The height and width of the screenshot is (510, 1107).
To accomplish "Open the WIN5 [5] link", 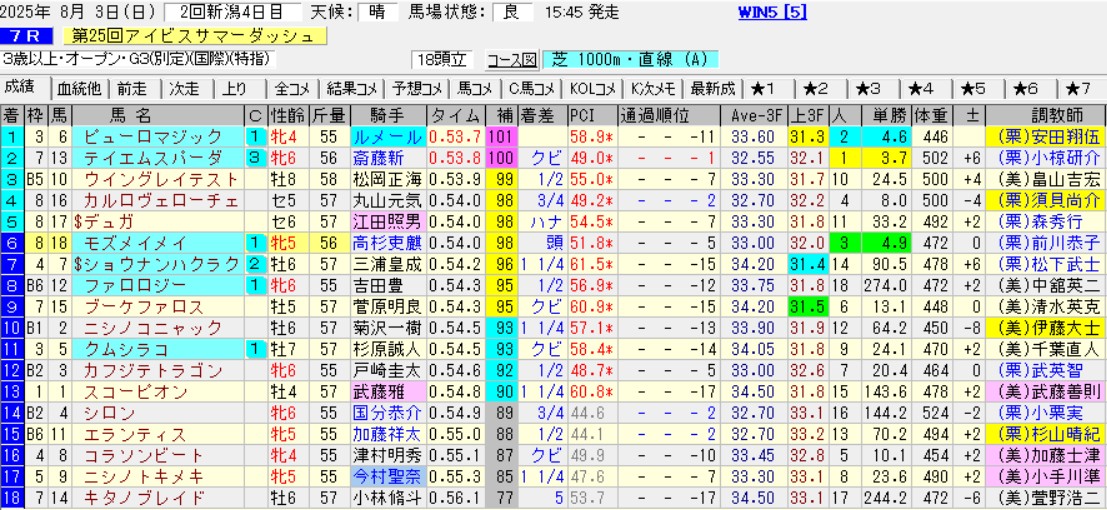I will [x=771, y=13].
